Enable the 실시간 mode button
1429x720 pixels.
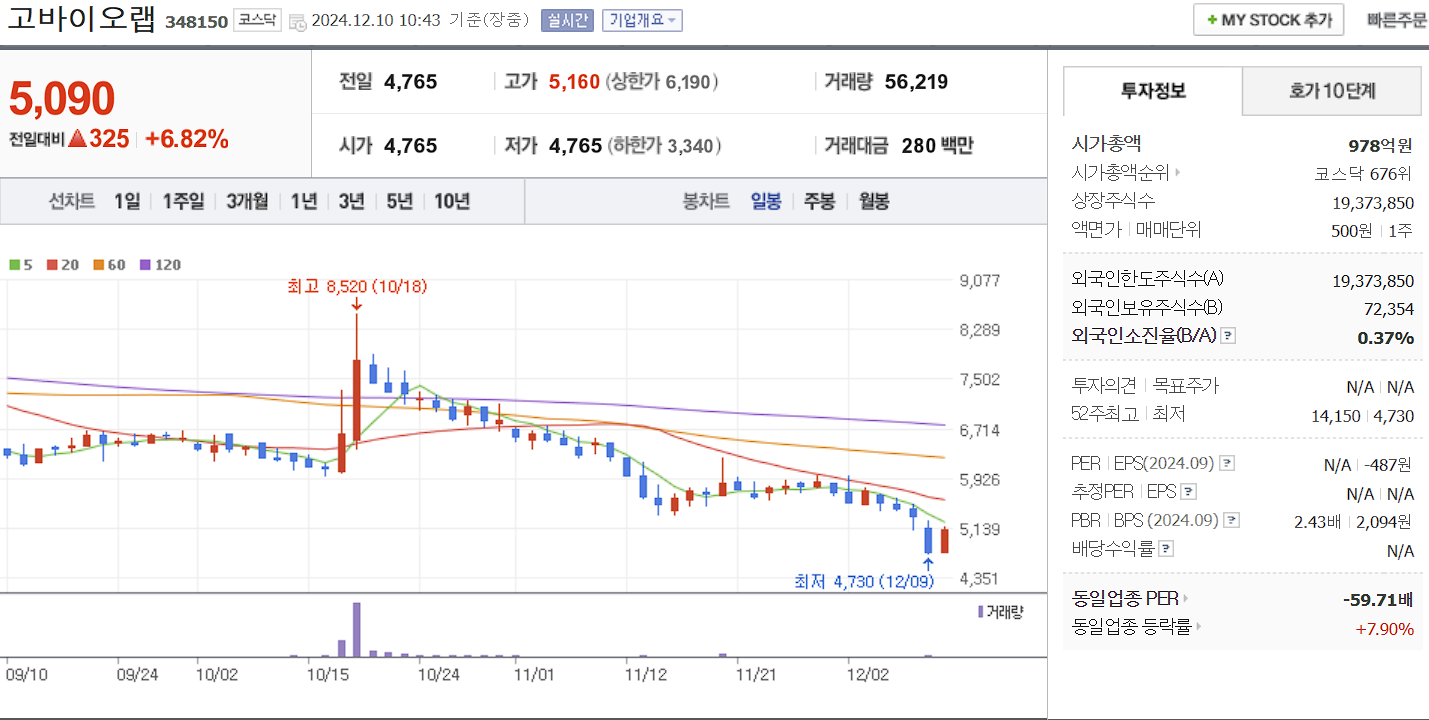[568, 19]
